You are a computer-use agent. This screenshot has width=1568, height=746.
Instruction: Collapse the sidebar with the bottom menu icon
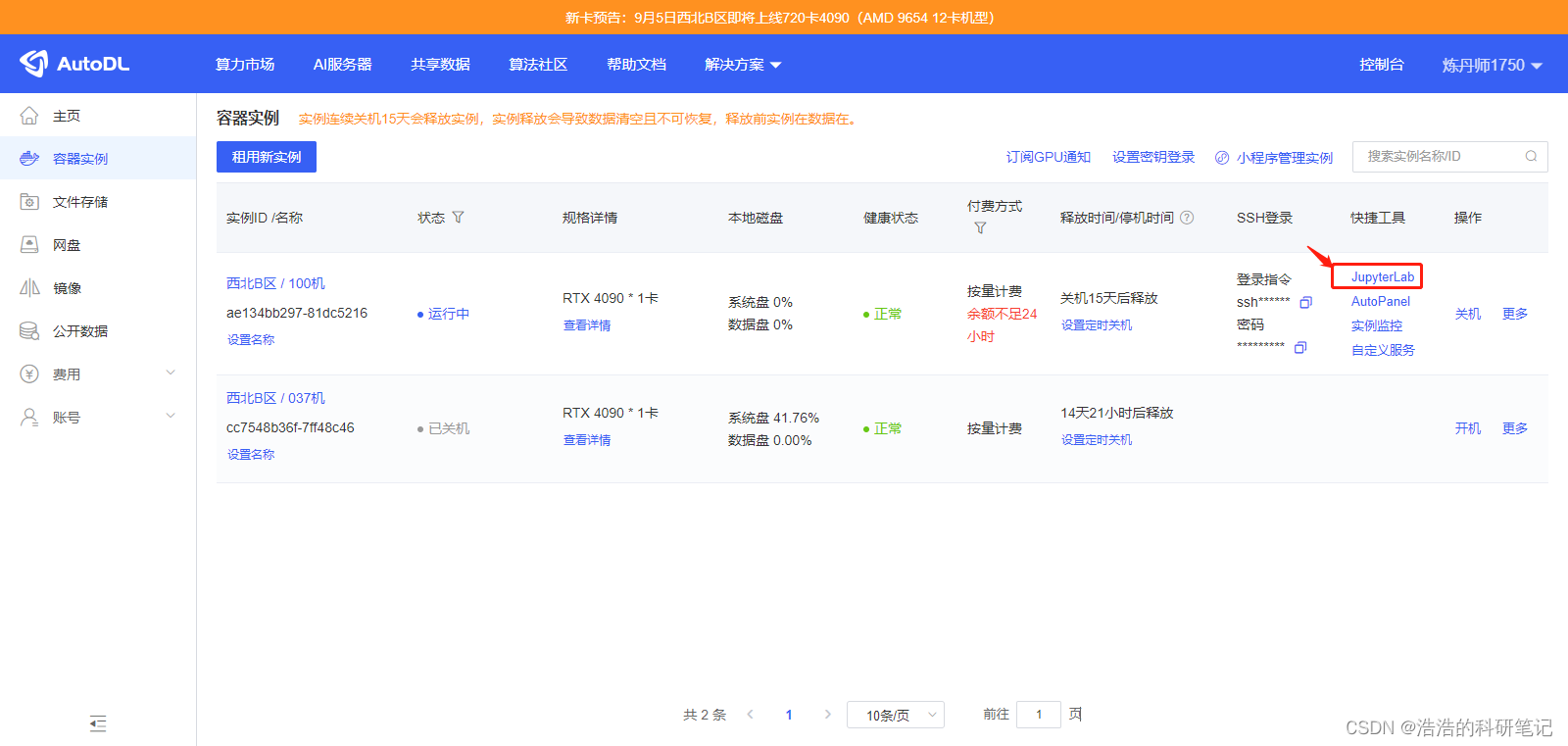point(98,724)
